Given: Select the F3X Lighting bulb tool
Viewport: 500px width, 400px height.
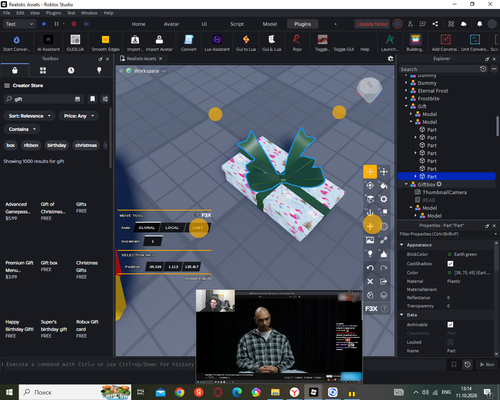Looking at the screenshot, I should (370, 254).
